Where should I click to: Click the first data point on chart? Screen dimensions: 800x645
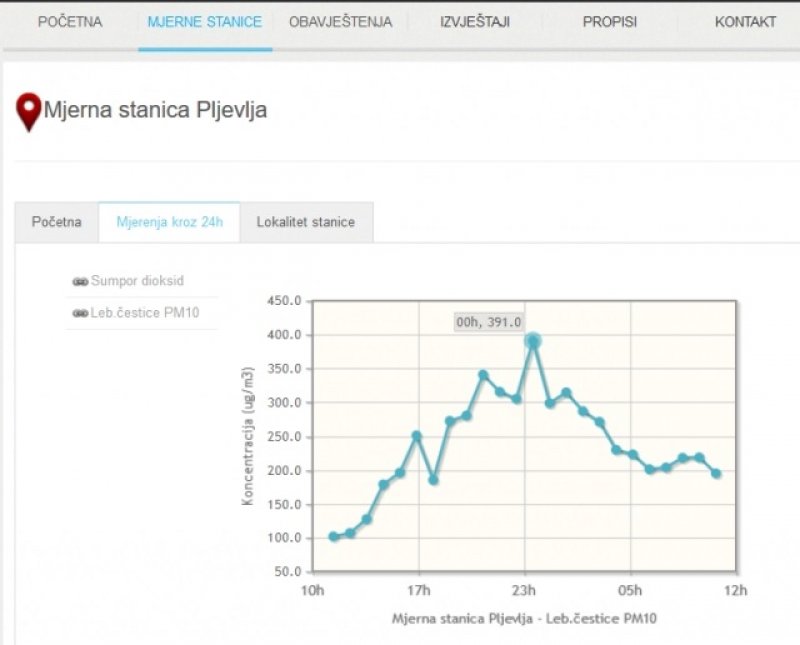tap(334, 537)
